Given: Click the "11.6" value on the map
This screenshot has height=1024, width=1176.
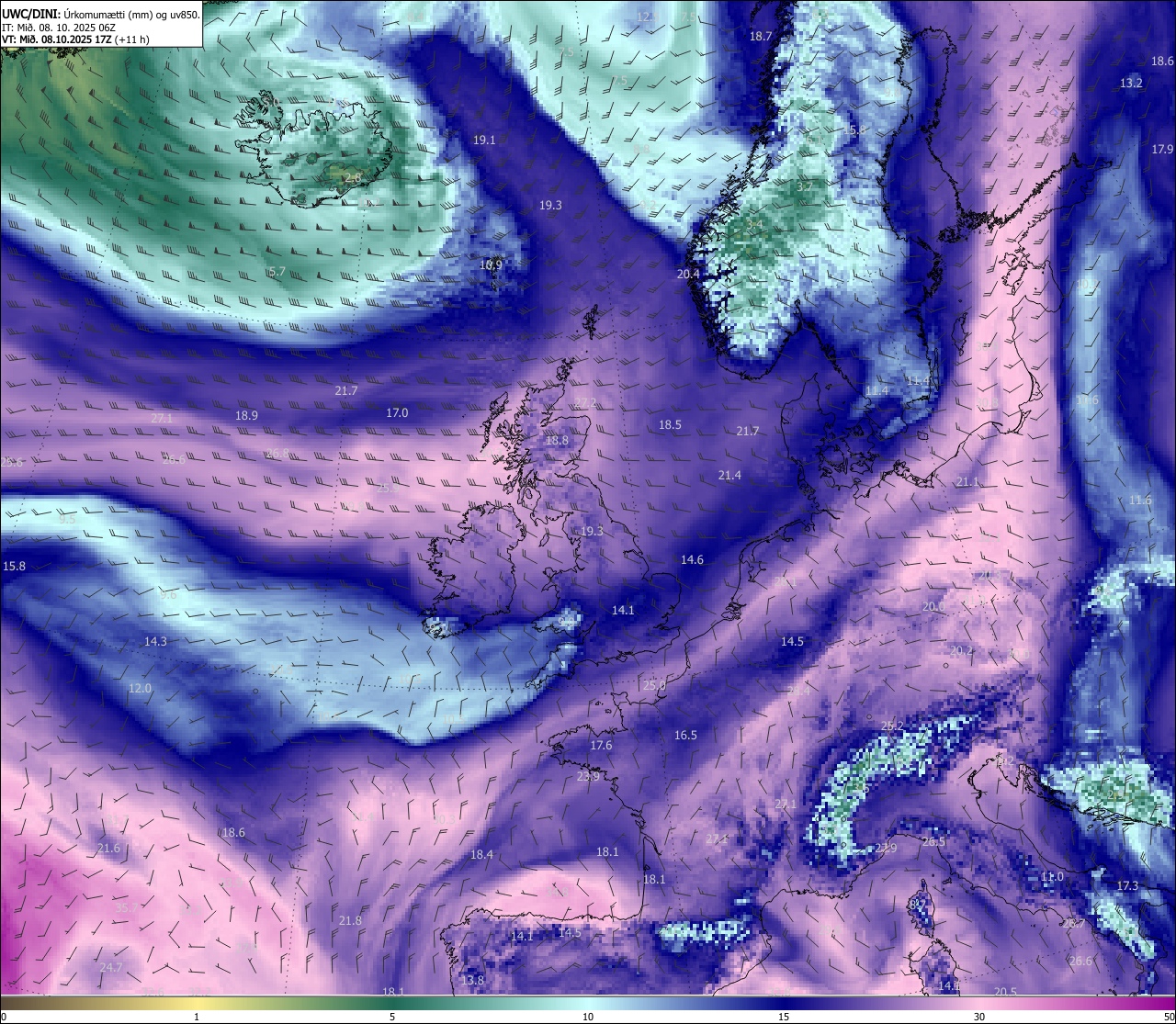Looking at the screenshot, I should coord(1139,501).
